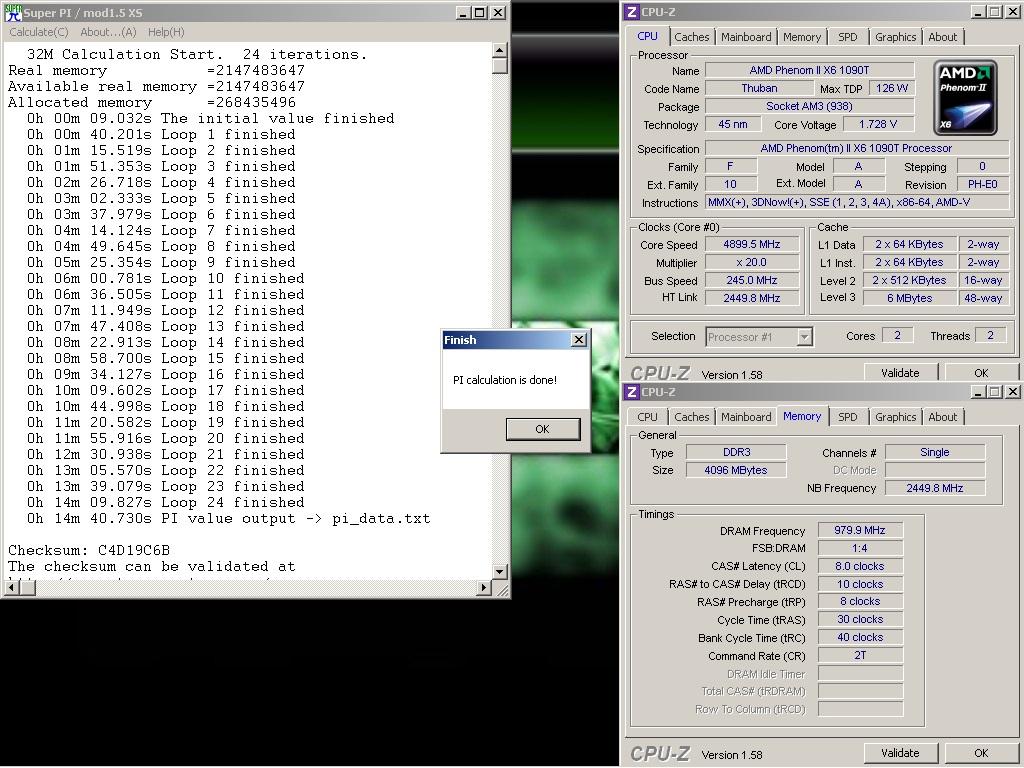1024x768 pixels.
Task: Click the FSB:DRAM ratio value 1:4
Action: coord(859,548)
